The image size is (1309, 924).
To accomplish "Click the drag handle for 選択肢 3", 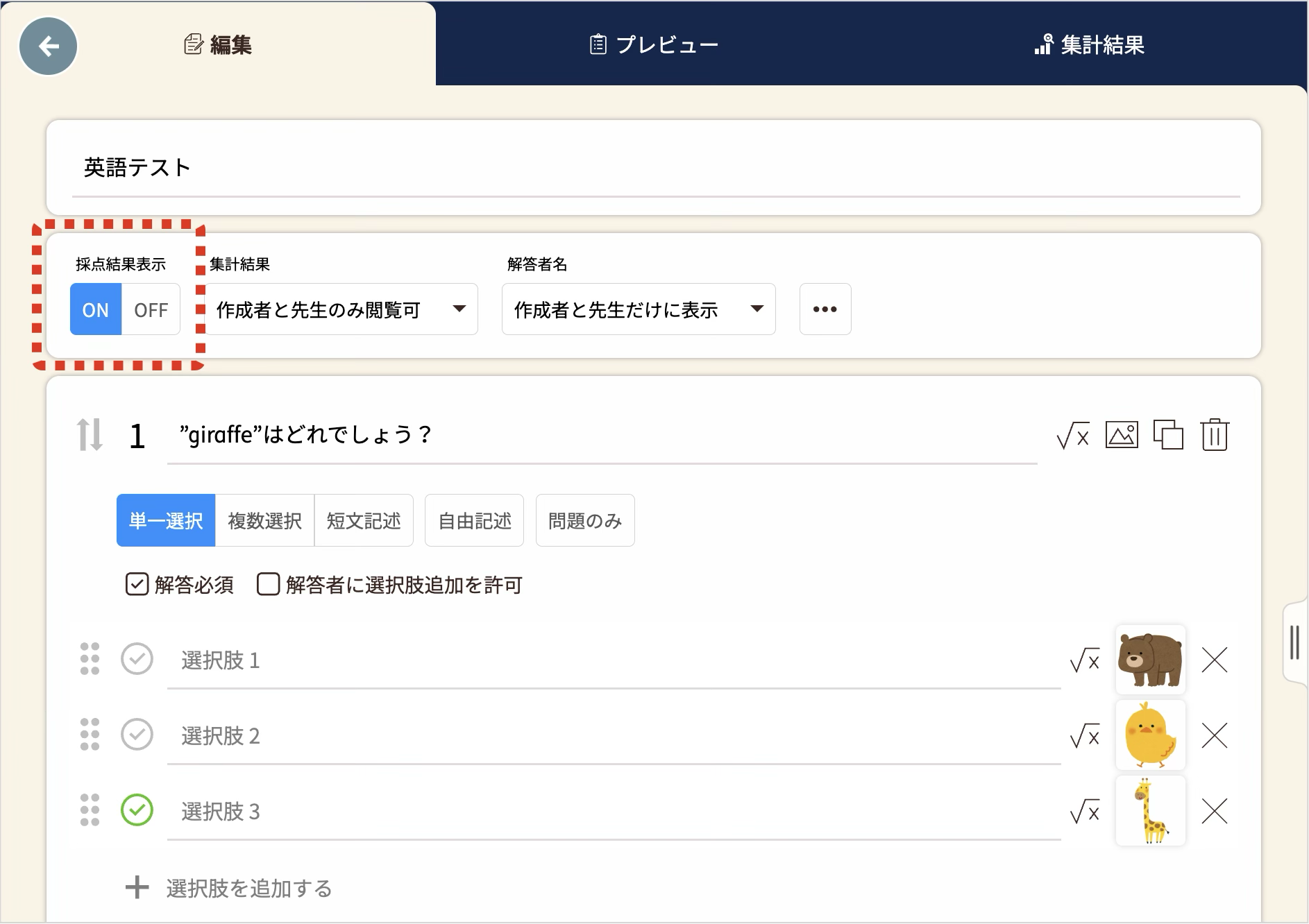I will pyautogui.click(x=90, y=810).
